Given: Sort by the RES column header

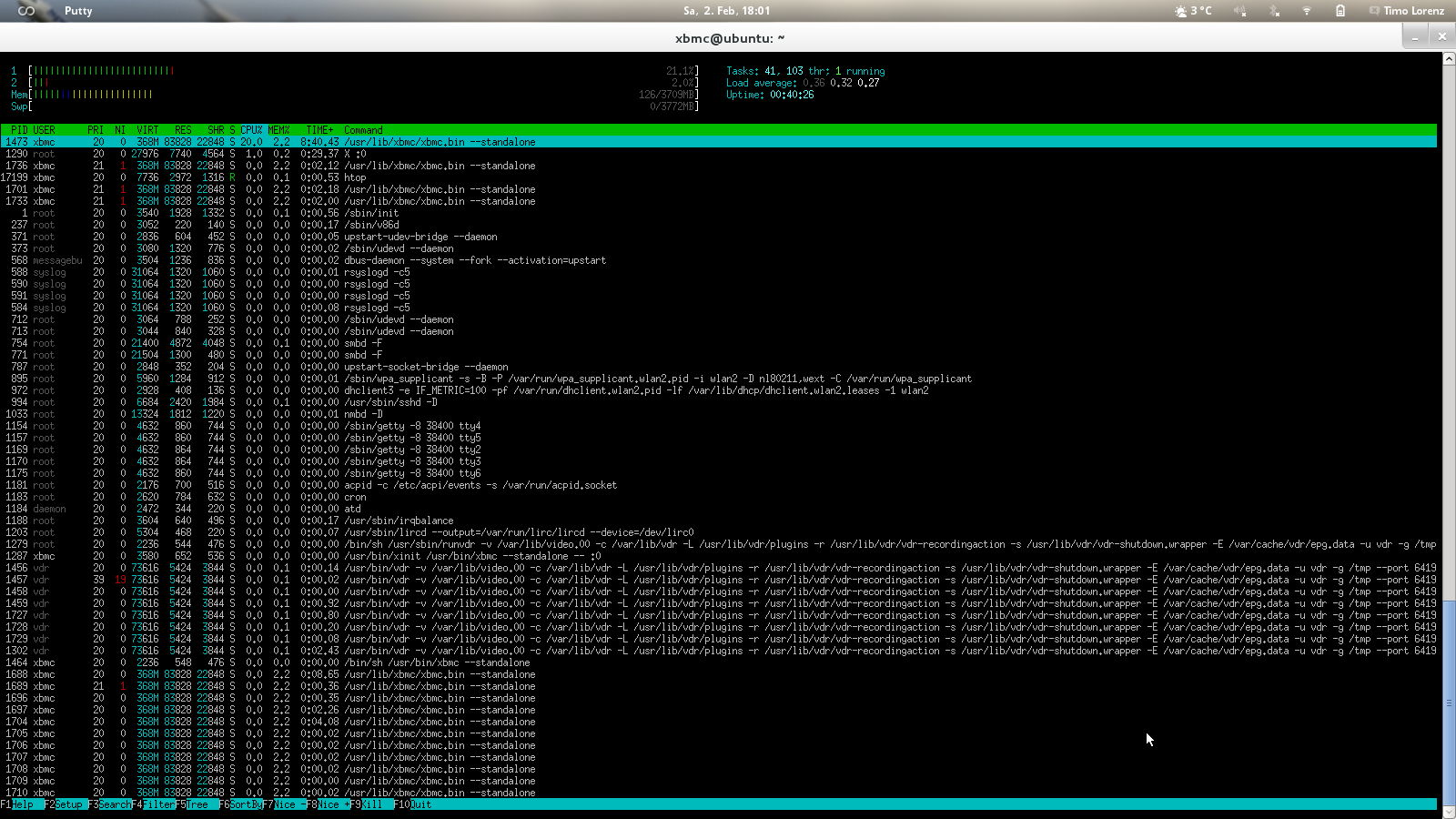Looking at the screenshot, I should (183, 130).
